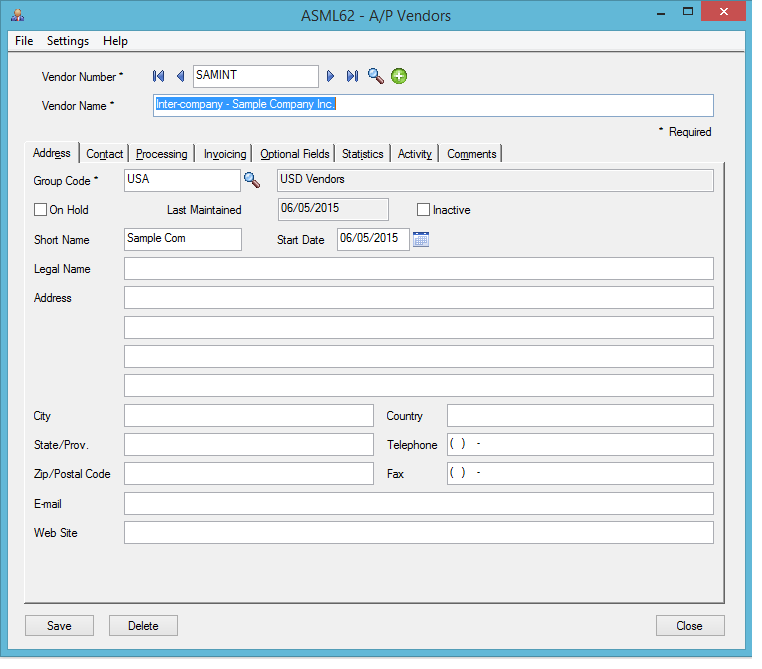Enable the On Hold checkbox
The image size is (762, 669).
click(41, 210)
